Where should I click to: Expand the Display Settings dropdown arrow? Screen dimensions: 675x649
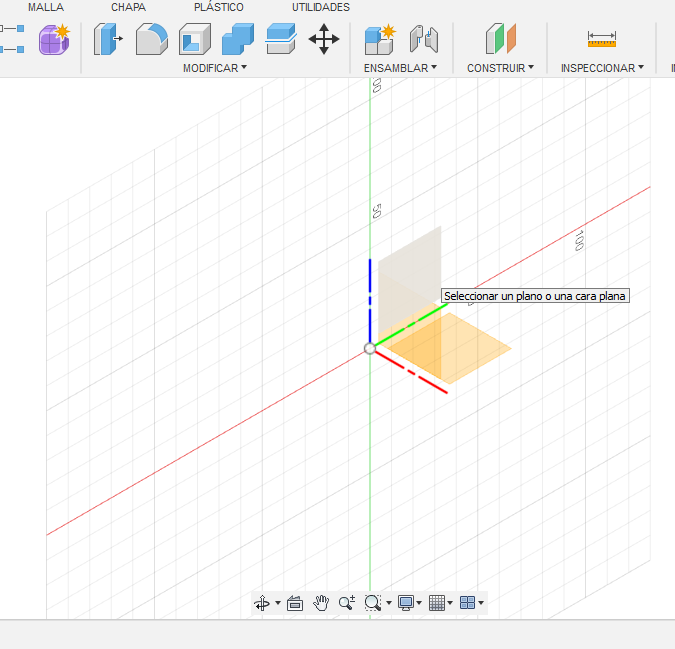(x=419, y=603)
